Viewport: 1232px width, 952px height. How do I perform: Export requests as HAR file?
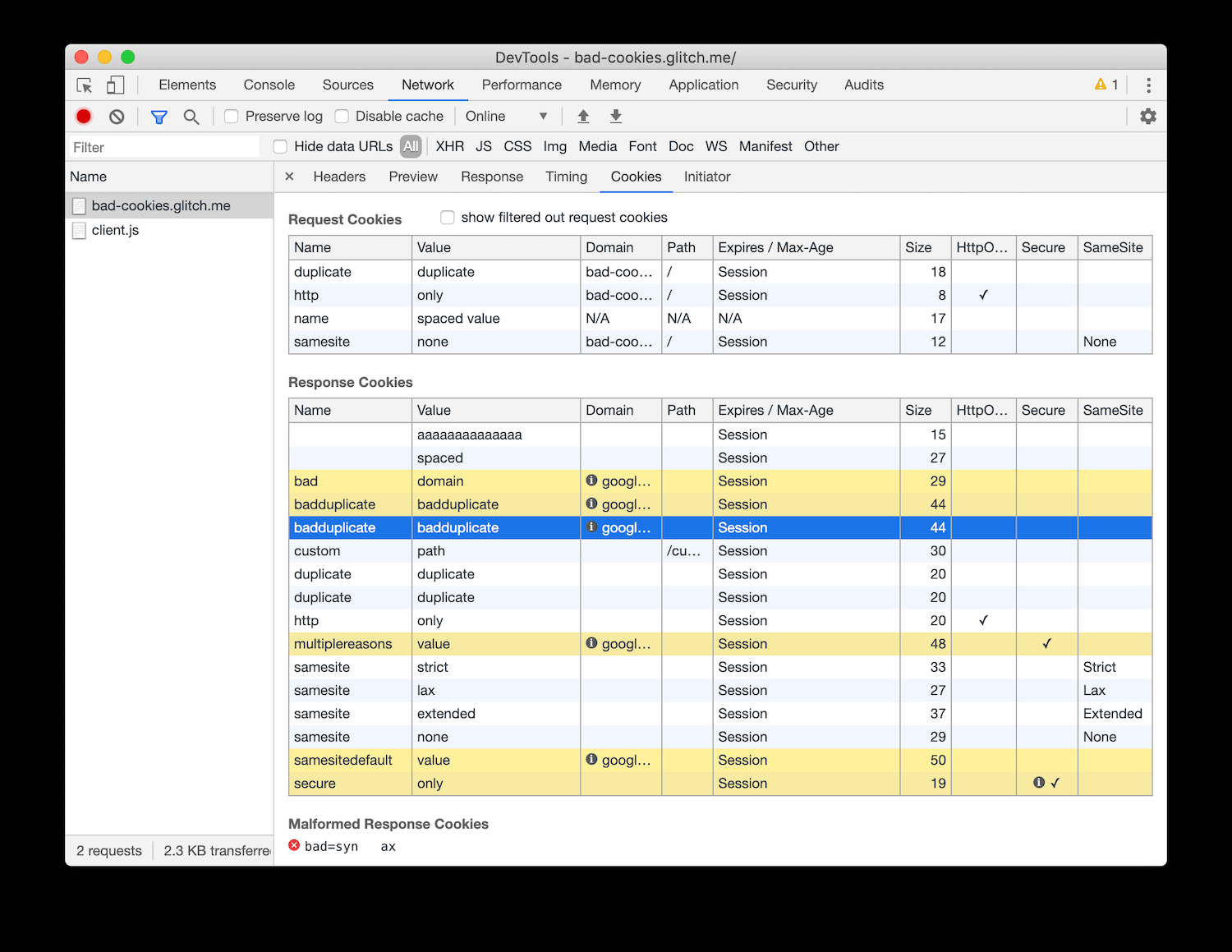[x=615, y=116]
